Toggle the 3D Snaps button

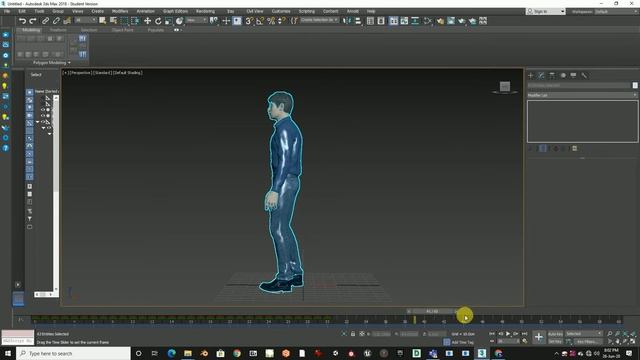click(249, 21)
